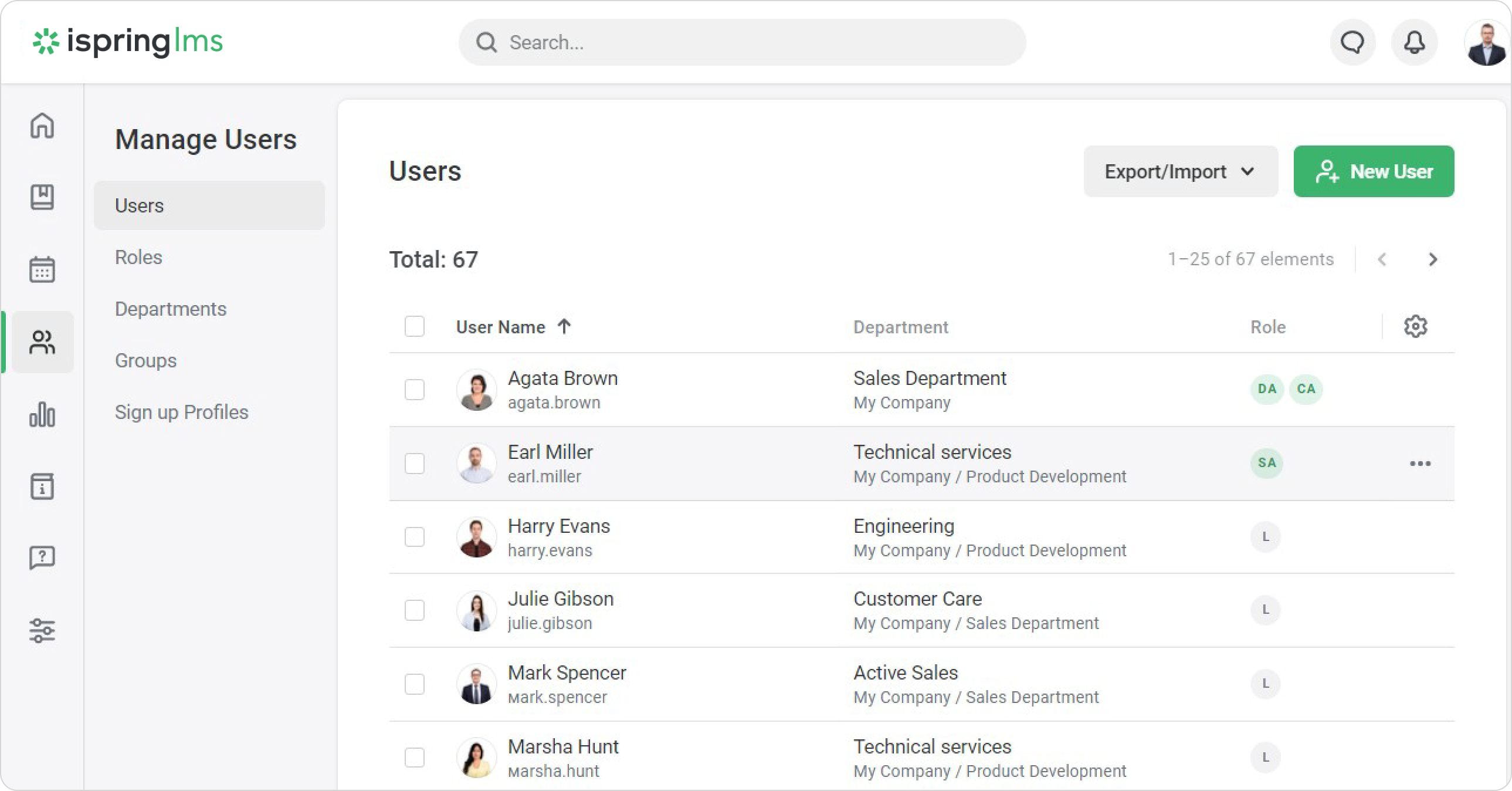The height and width of the screenshot is (791, 1512).
Task: Expand the Export/Import dropdown
Action: point(1180,171)
